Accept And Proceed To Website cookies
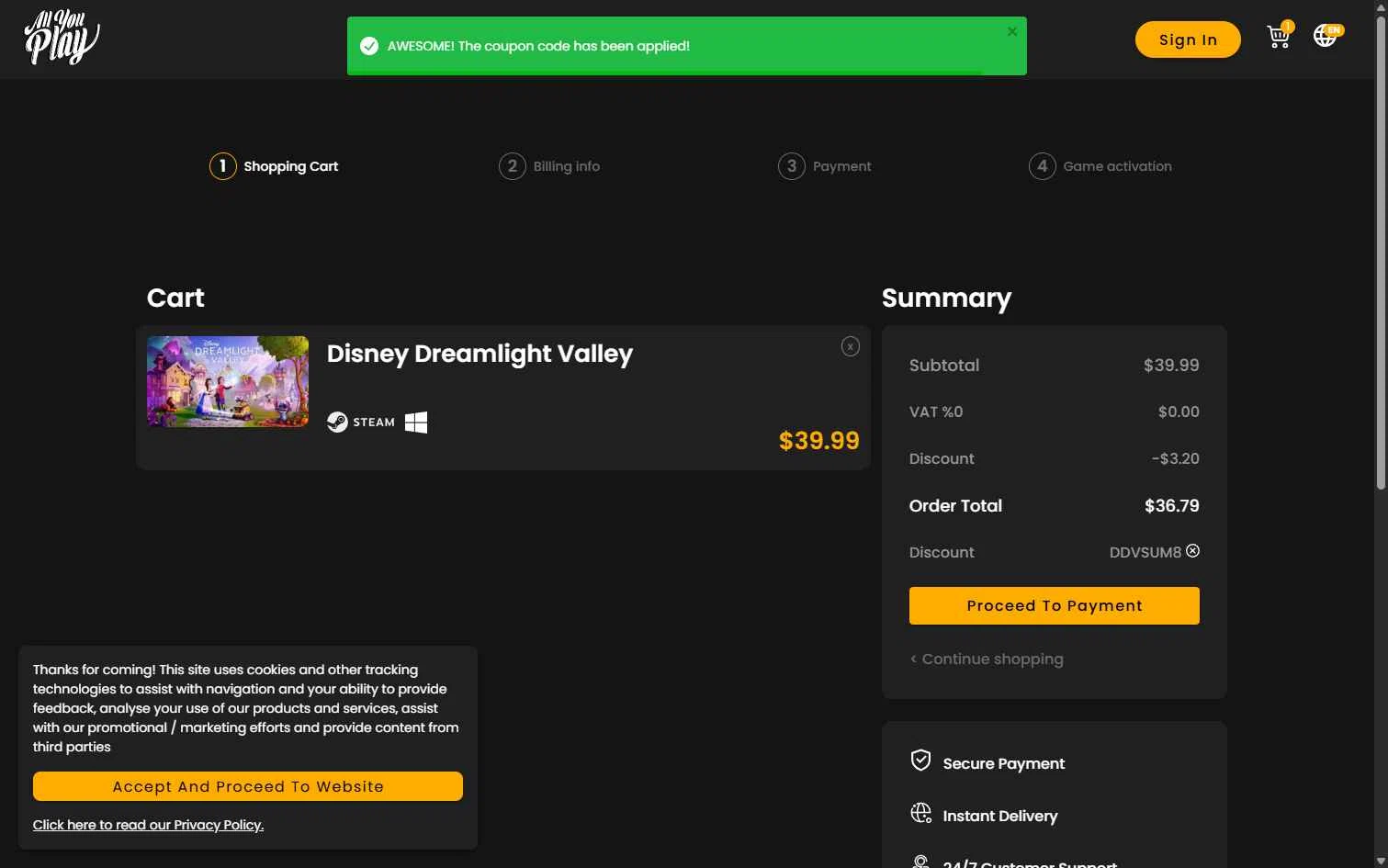This screenshot has width=1388, height=868. coord(248,786)
